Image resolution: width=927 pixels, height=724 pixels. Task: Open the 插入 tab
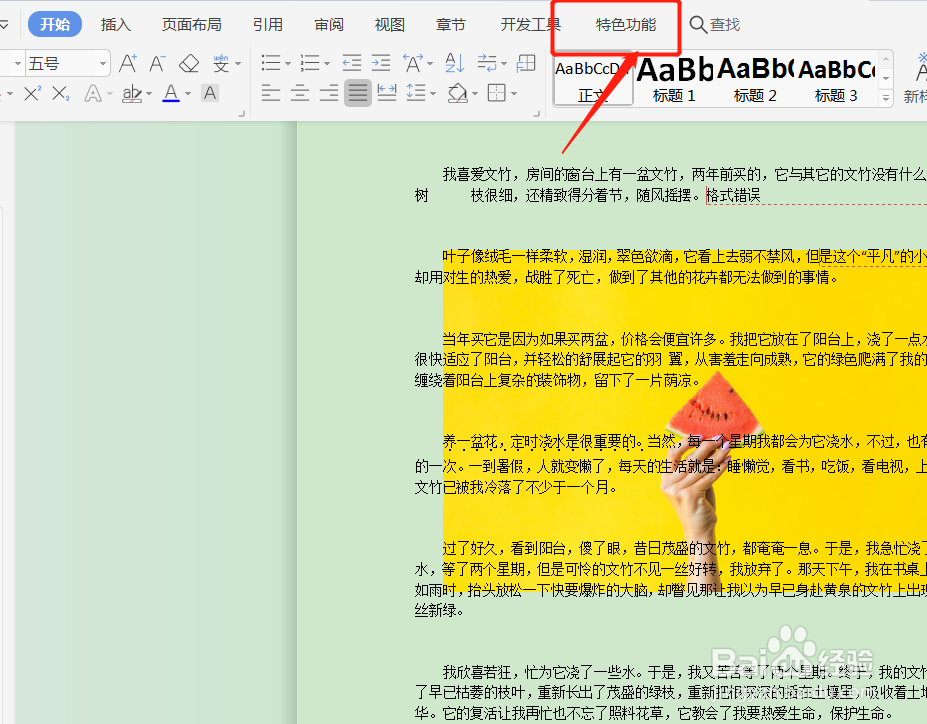[116, 24]
